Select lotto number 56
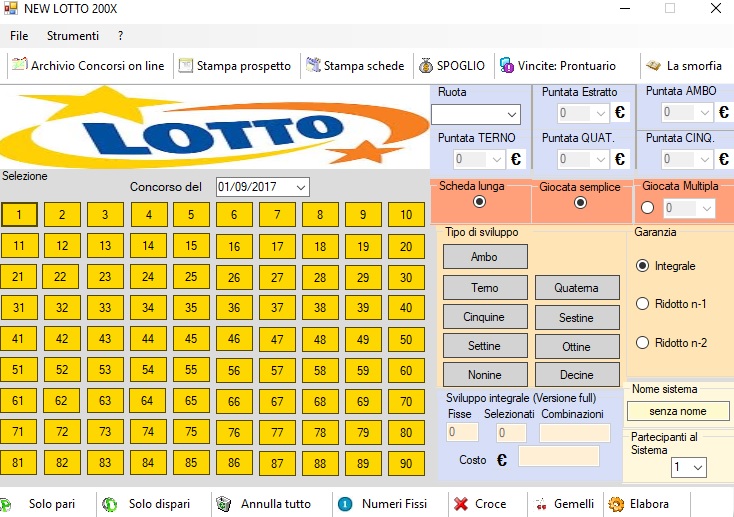The image size is (734, 517). click(234, 370)
